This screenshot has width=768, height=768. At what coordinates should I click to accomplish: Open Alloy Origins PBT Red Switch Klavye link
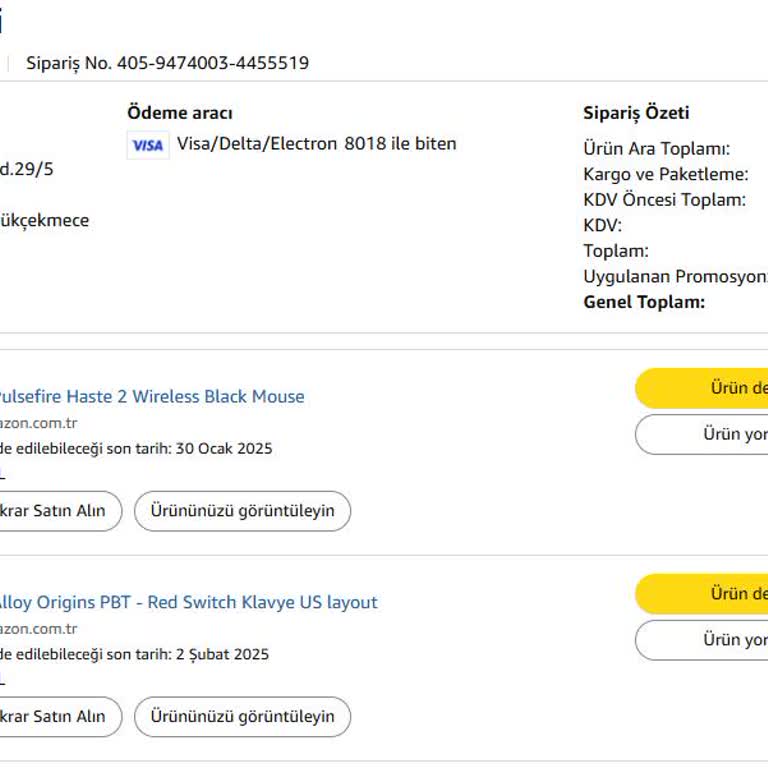coord(188,602)
